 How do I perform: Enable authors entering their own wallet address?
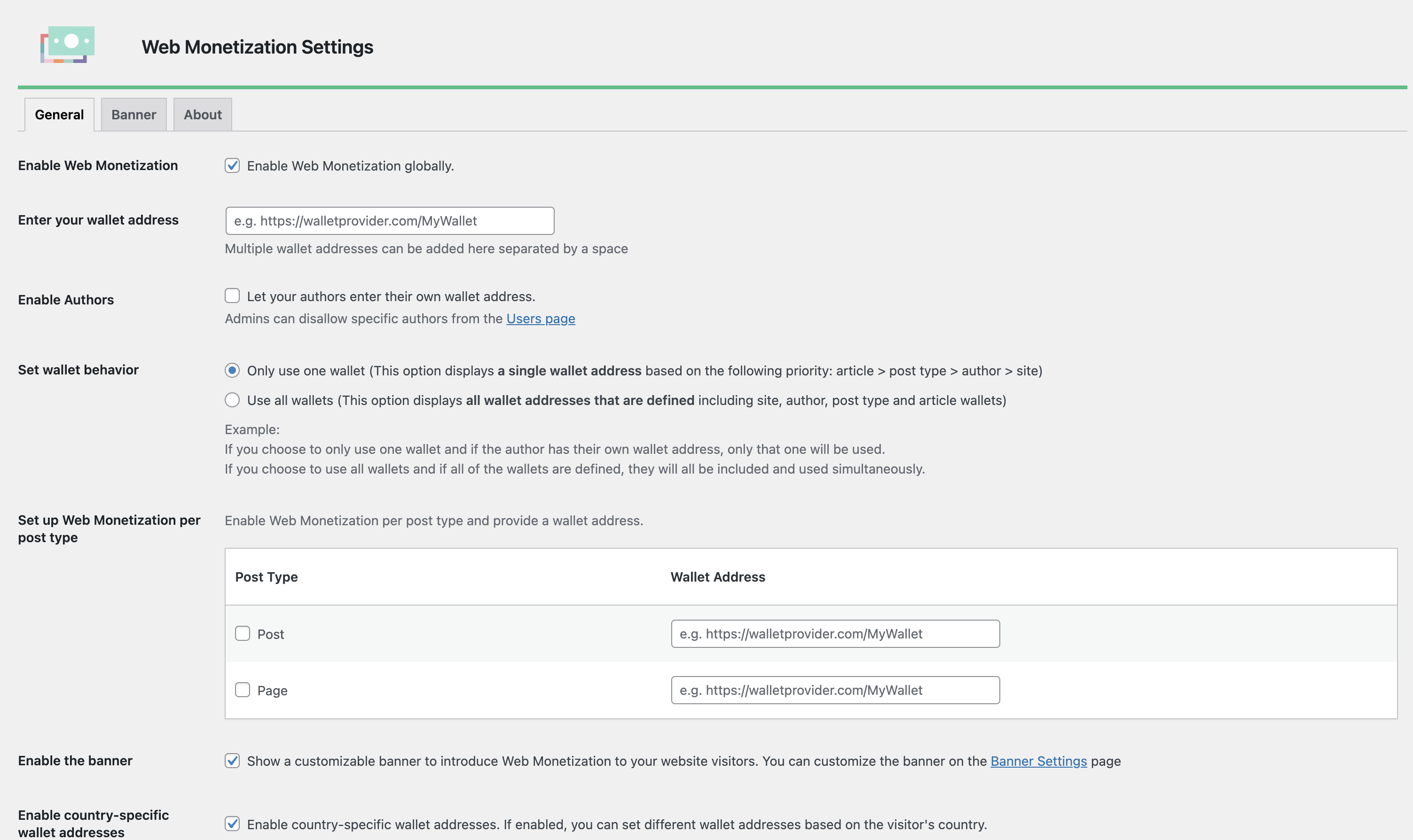click(x=232, y=296)
